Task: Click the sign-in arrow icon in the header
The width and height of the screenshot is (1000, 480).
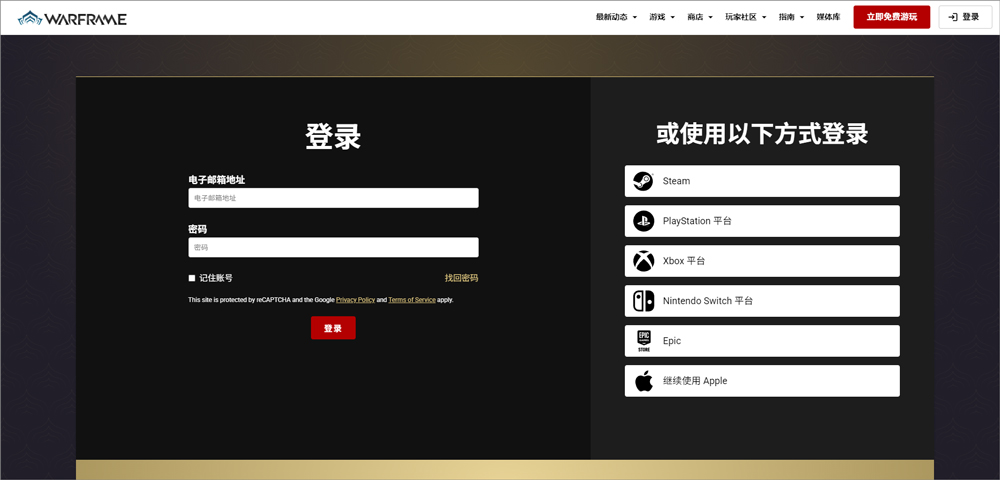Action: (x=953, y=17)
